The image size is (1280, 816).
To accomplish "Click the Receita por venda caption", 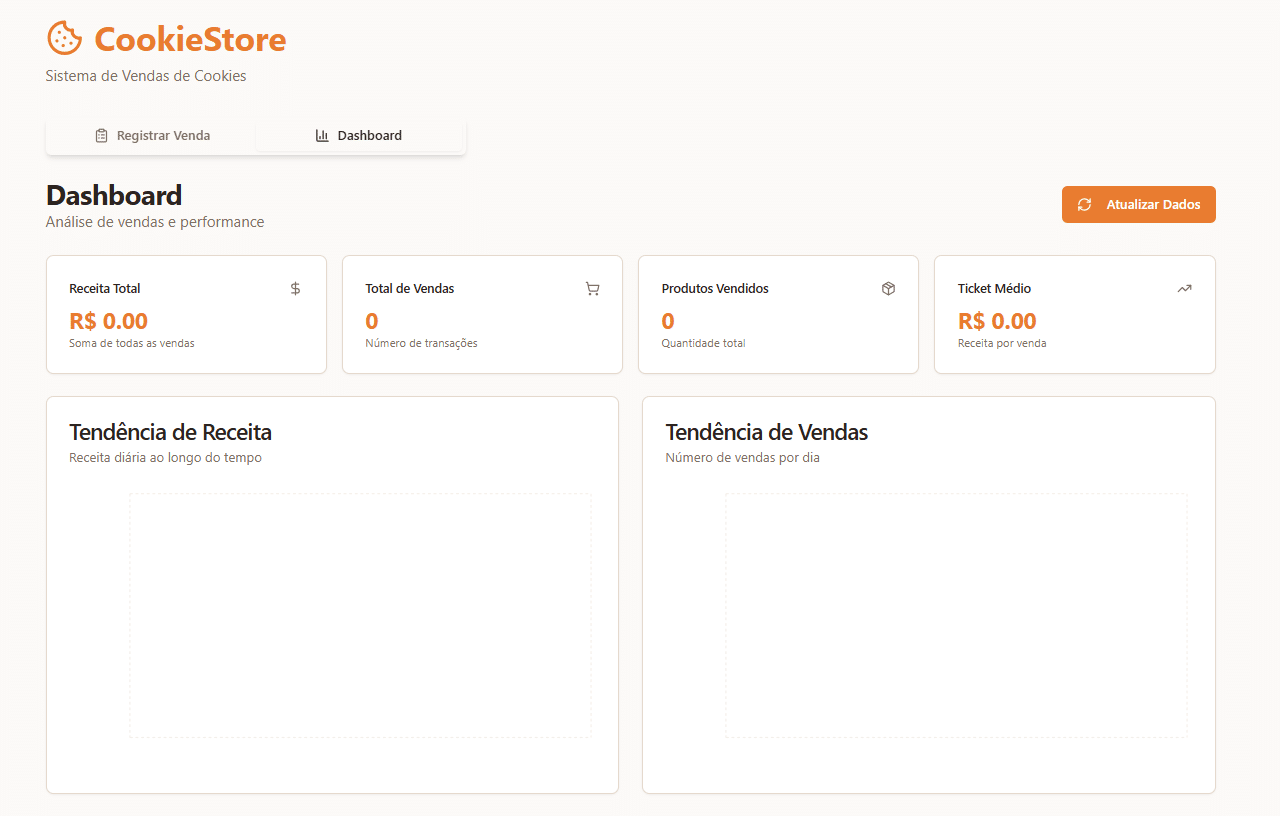I will coord(1002,344).
